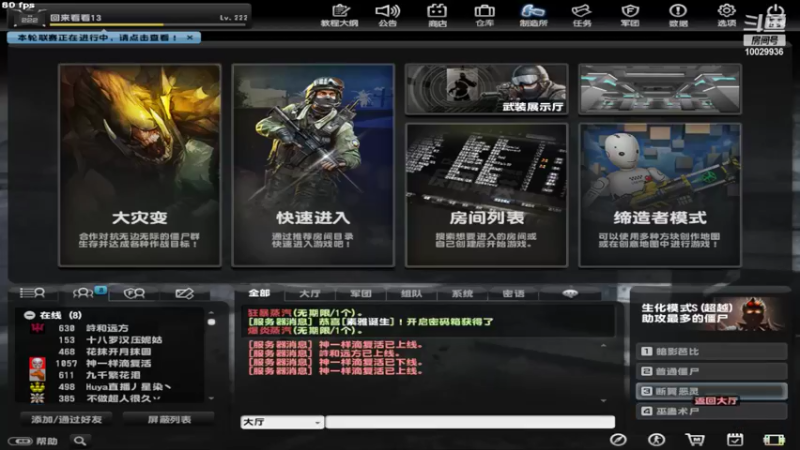The height and width of the screenshot is (450, 800).
Task: Open the 数据 stats icon
Action: click(x=678, y=15)
